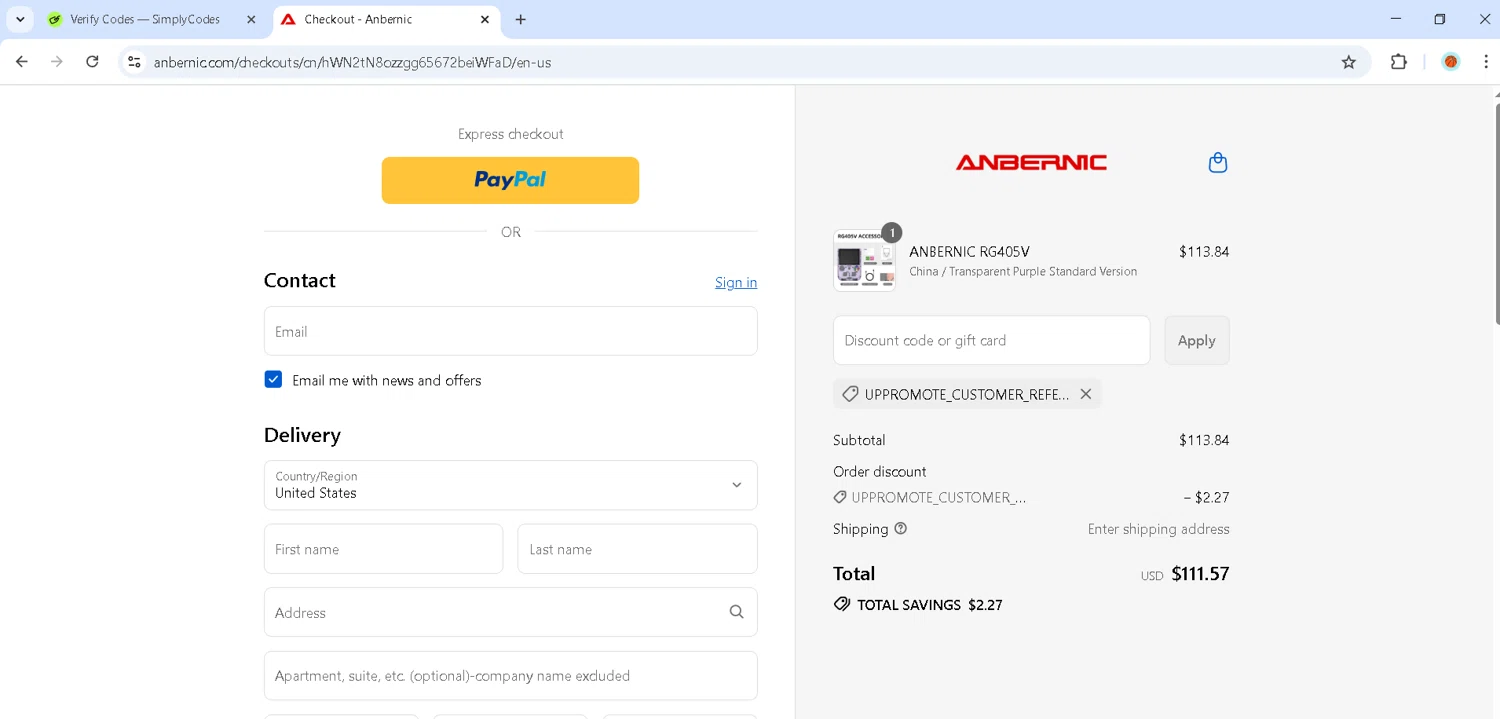This screenshot has width=1500, height=719.
Task: Click the address search magnifier icon
Action: [736, 612]
